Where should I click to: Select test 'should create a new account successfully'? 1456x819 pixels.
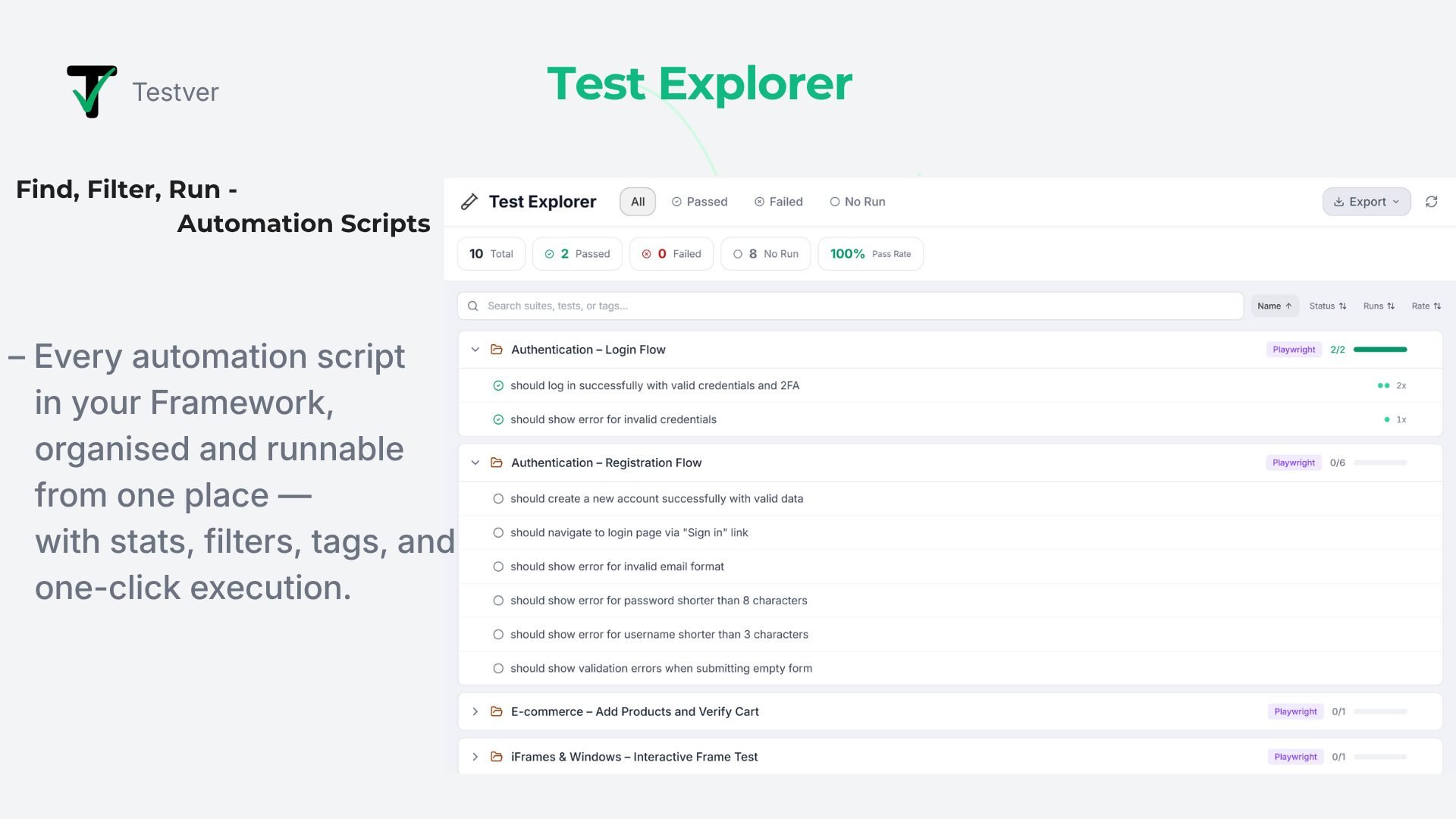pos(950,499)
